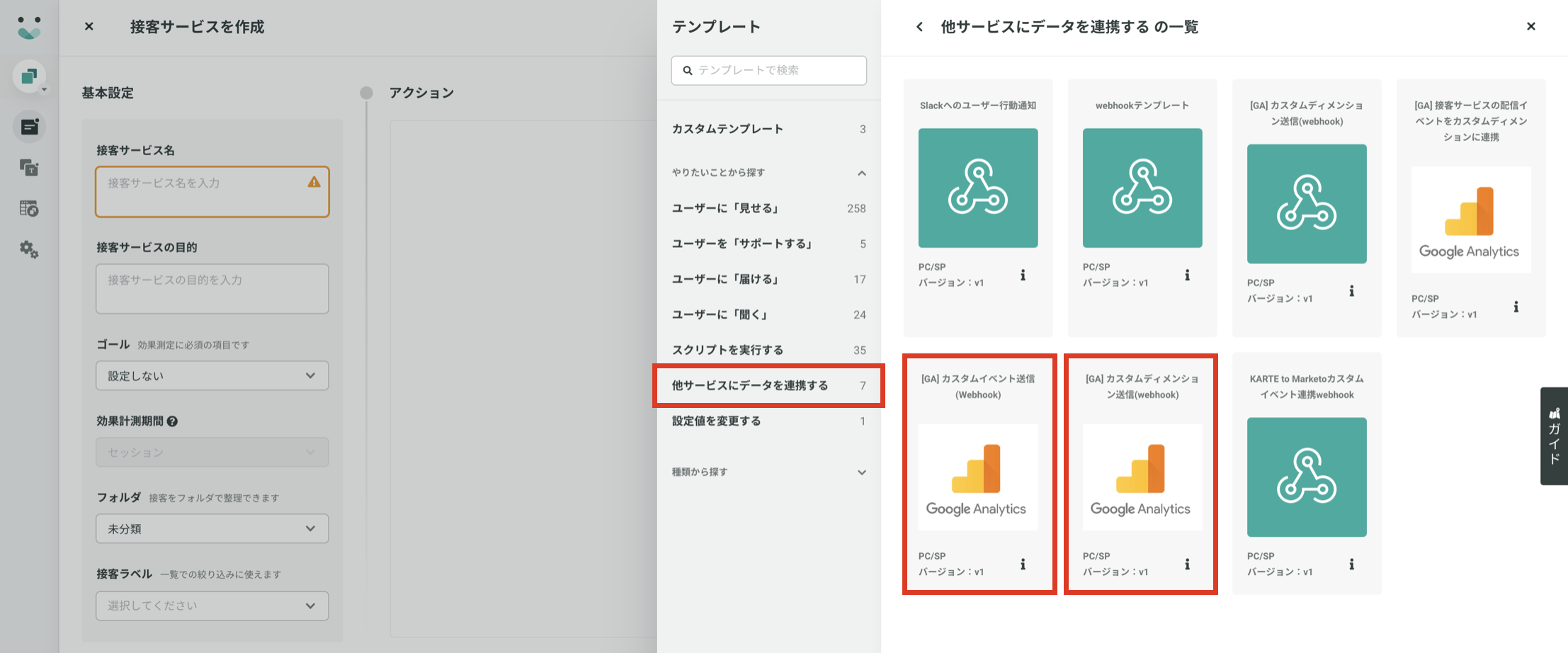Screen dimensions: 1568x653
Task: Select top-row [GA] カスタムディメンション webhook thumbnail
Action: pyautogui.click(x=1307, y=204)
